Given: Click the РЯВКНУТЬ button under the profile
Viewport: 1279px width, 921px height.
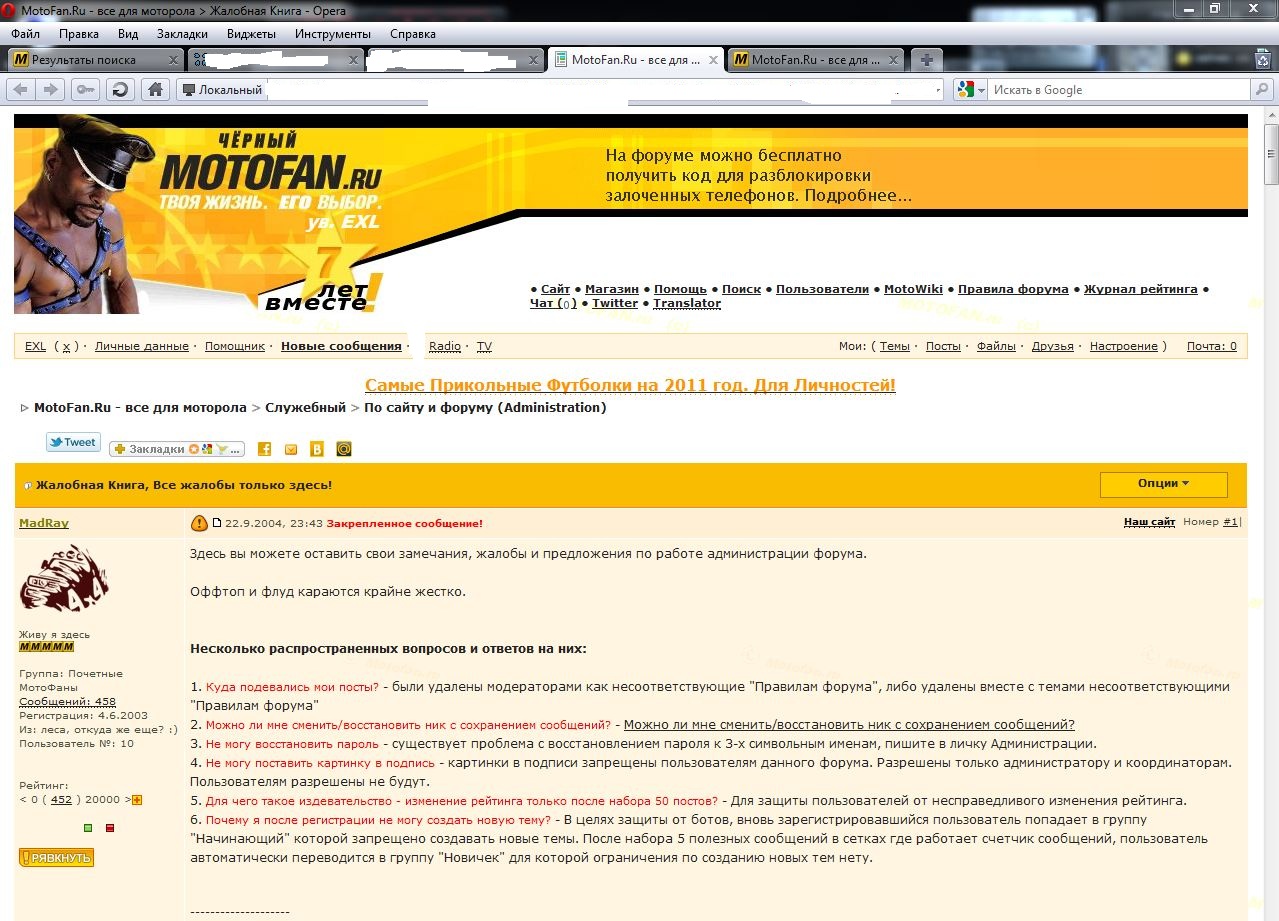Looking at the screenshot, I should tap(56, 857).
